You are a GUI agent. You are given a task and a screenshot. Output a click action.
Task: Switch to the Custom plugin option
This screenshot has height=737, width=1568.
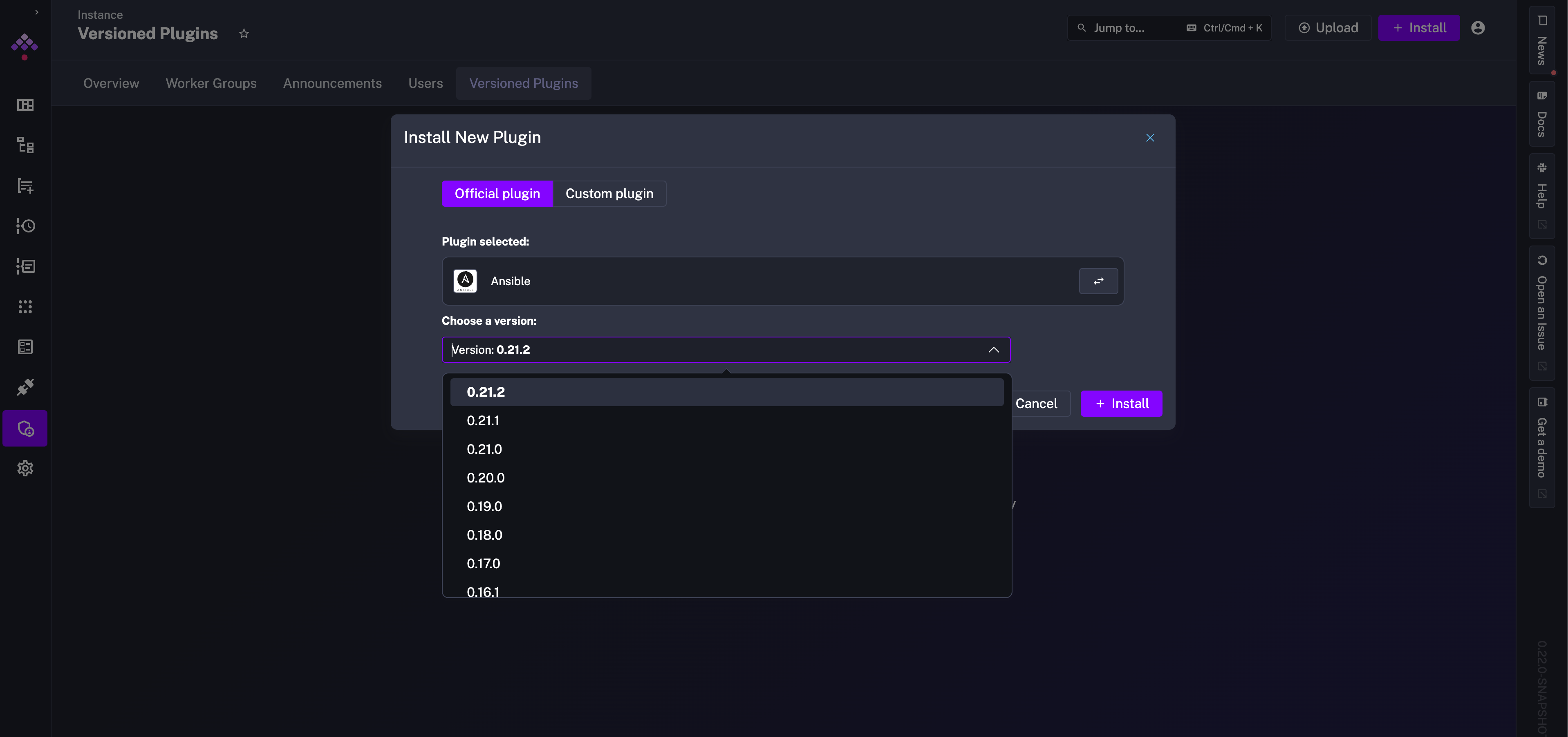pyautogui.click(x=609, y=193)
